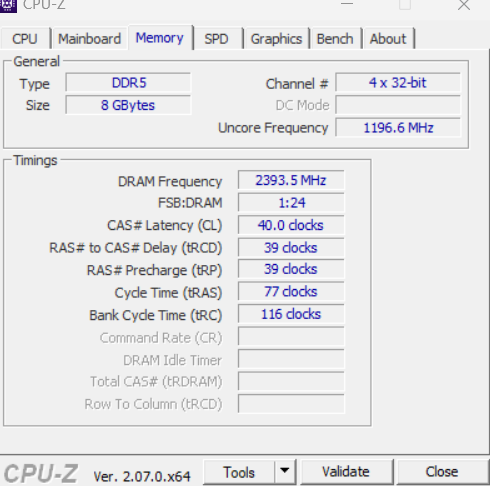Click the Size field showing 8 GBytes
Screen dimensions: 490x486
(x=128, y=105)
